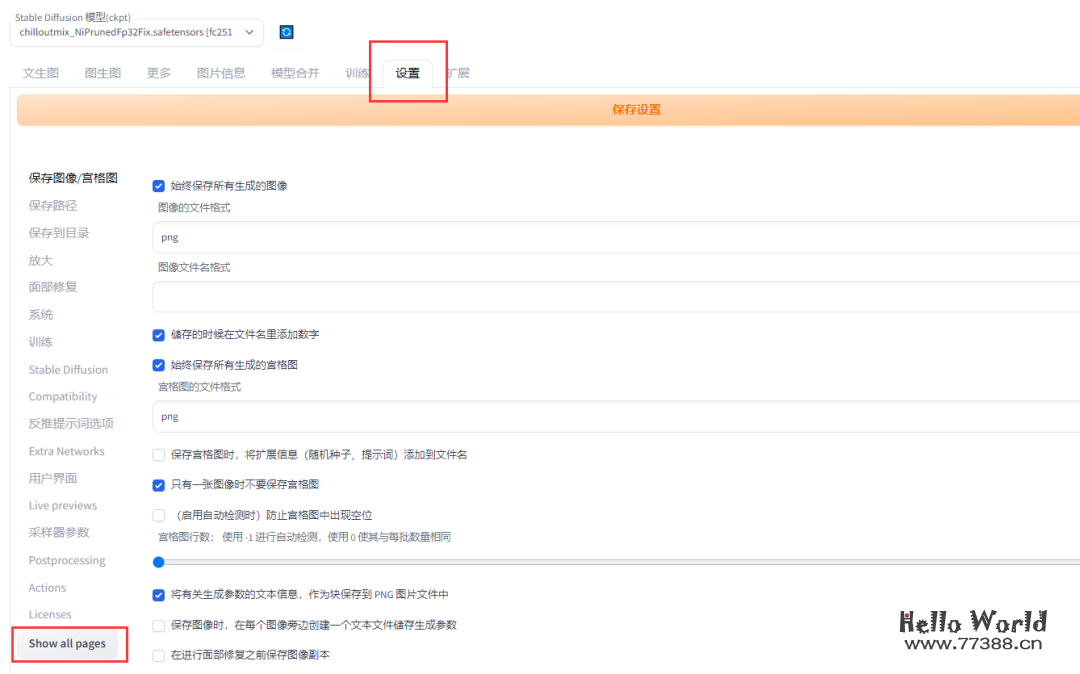Open 用户界面 settings section
Image resolution: width=1080 pixels, height=674 pixels.
tap(53, 478)
